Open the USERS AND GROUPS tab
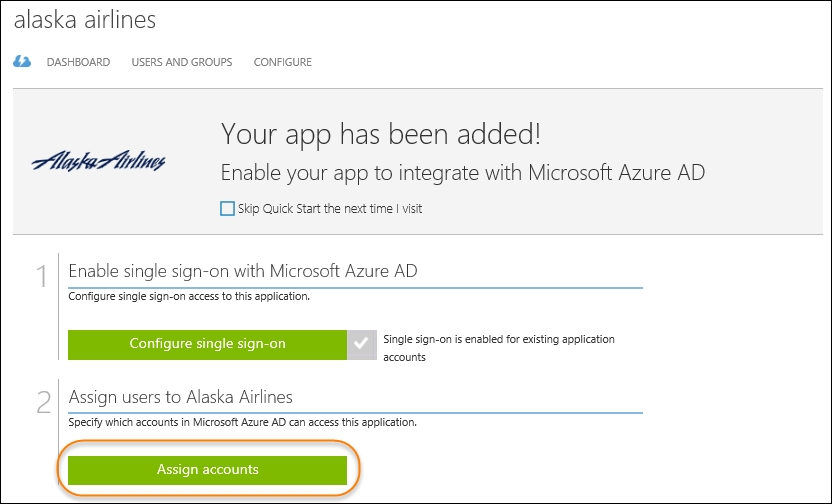Image resolution: width=832 pixels, height=504 pixels. click(x=182, y=62)
